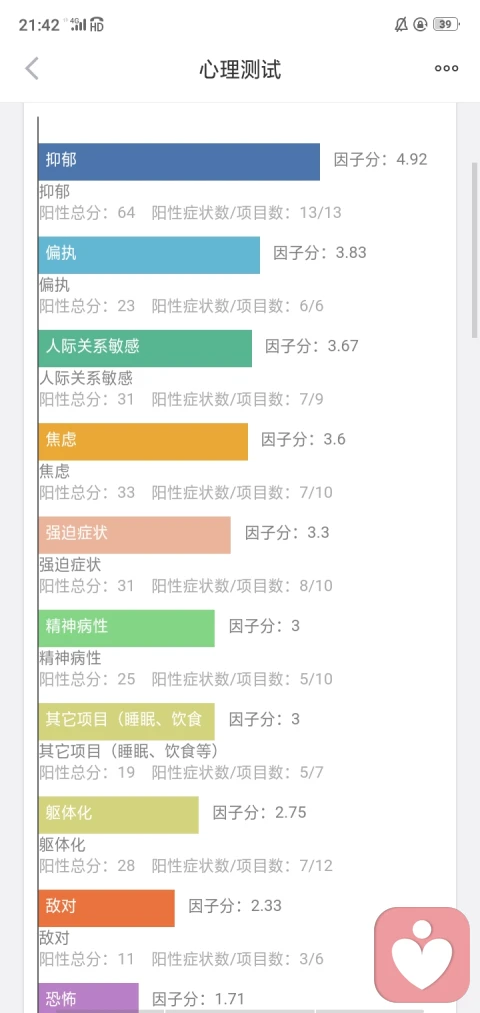
Task: Select the blue 抑郁 bar
Action: tap(179, 162)
